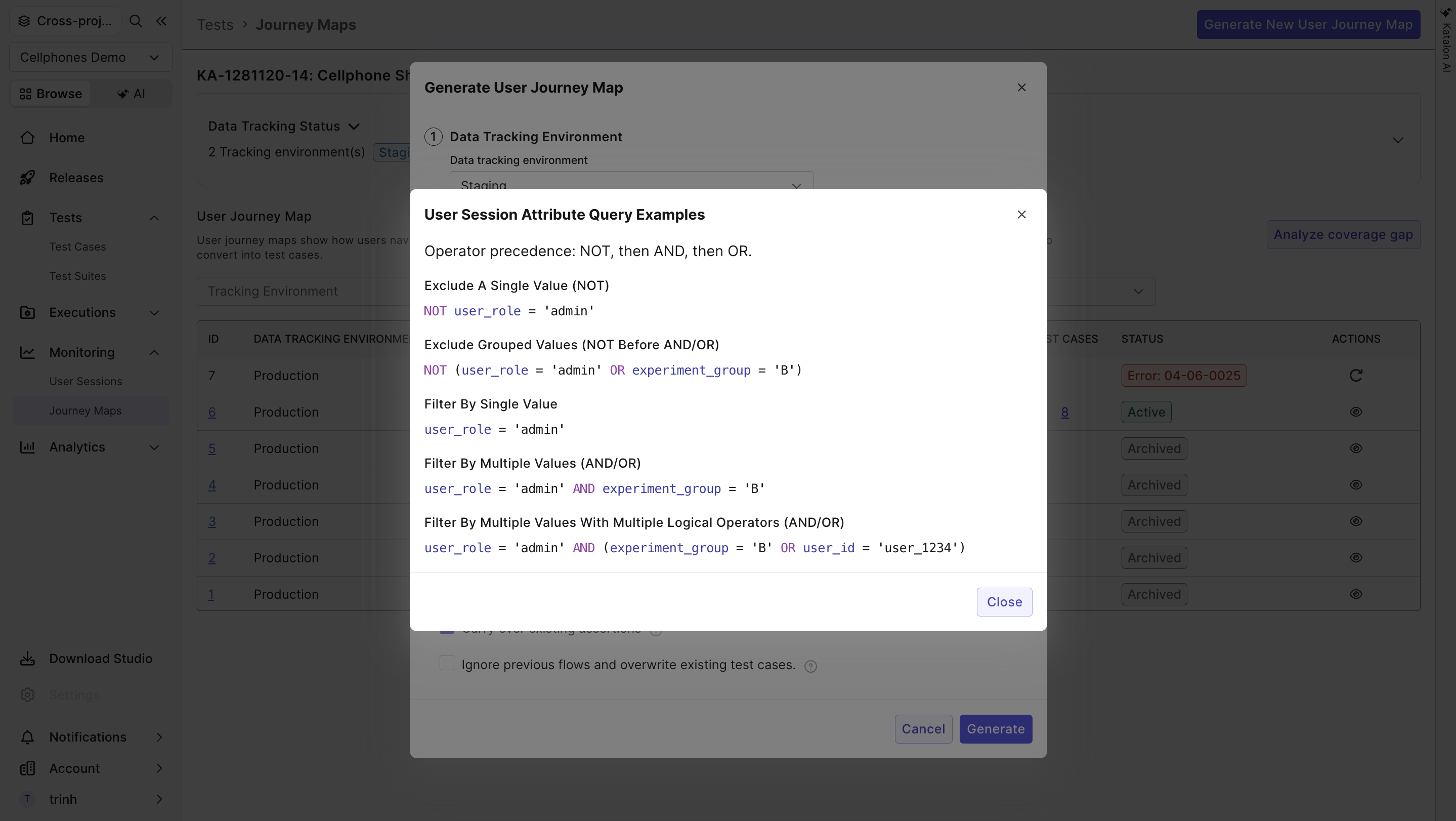Open Account menu
The height and width of the screenshot is (821, 1456).
tap(91, 768)
